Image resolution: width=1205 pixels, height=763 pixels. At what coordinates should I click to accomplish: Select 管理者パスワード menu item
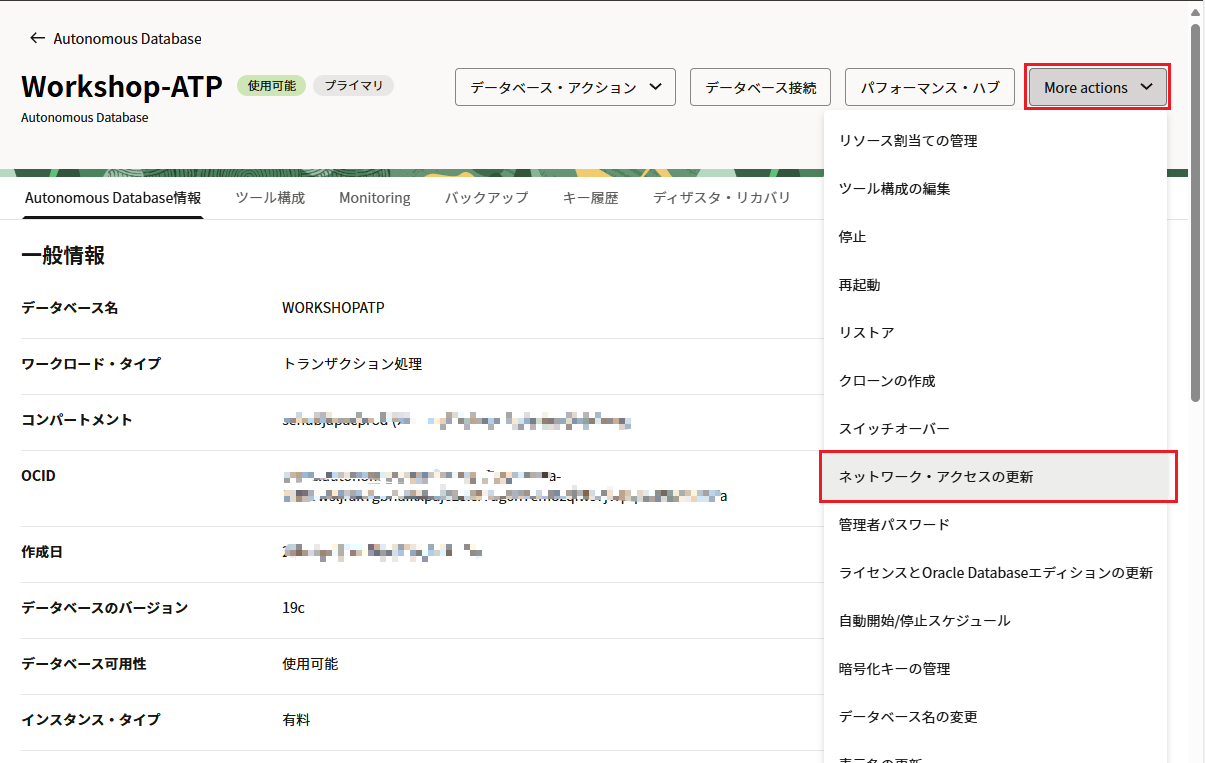click(894, 525)
